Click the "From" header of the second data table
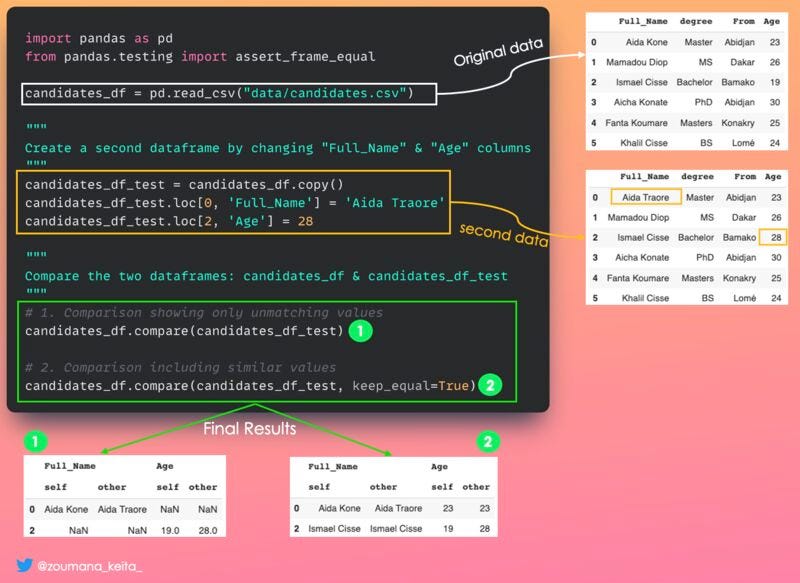This screenshot has width=800, height=583. 745,176
